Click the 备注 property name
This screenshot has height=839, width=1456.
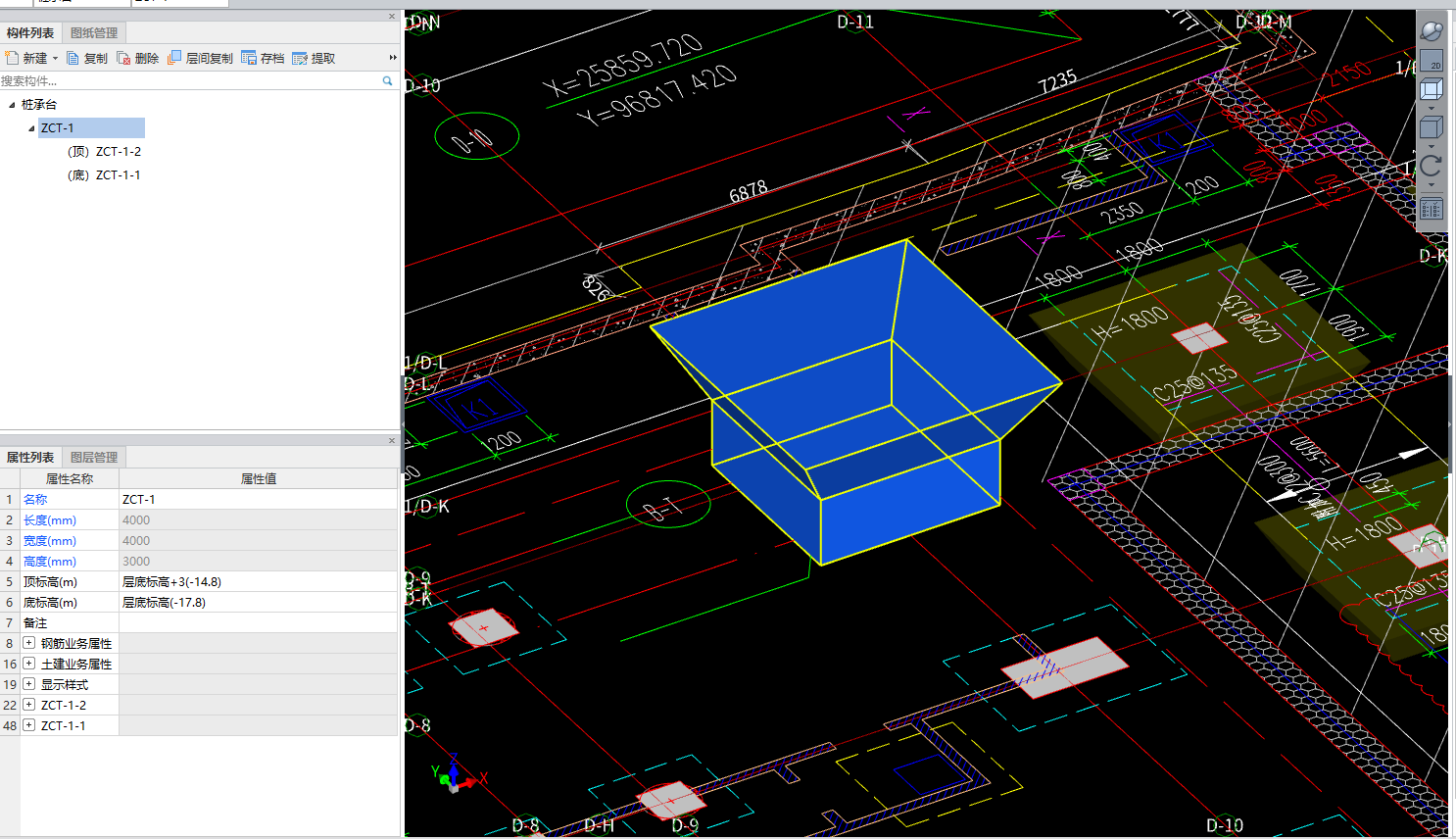(35, 623)
